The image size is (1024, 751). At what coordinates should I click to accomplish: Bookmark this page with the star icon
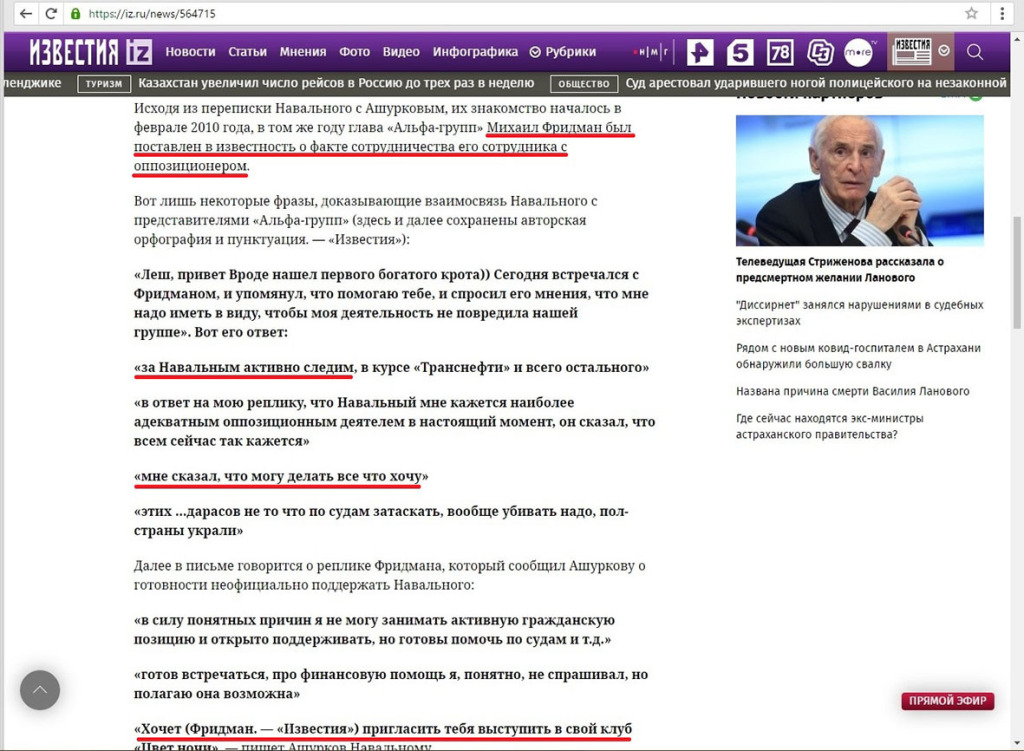tap(971, 14)
